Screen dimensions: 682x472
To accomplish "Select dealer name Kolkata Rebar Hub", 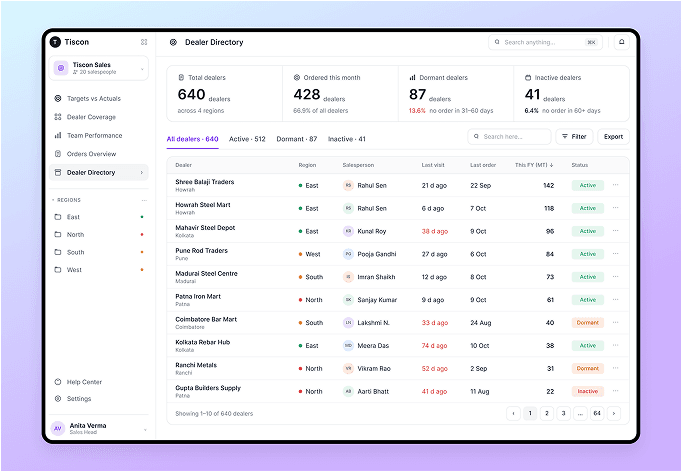I will 203,342.
